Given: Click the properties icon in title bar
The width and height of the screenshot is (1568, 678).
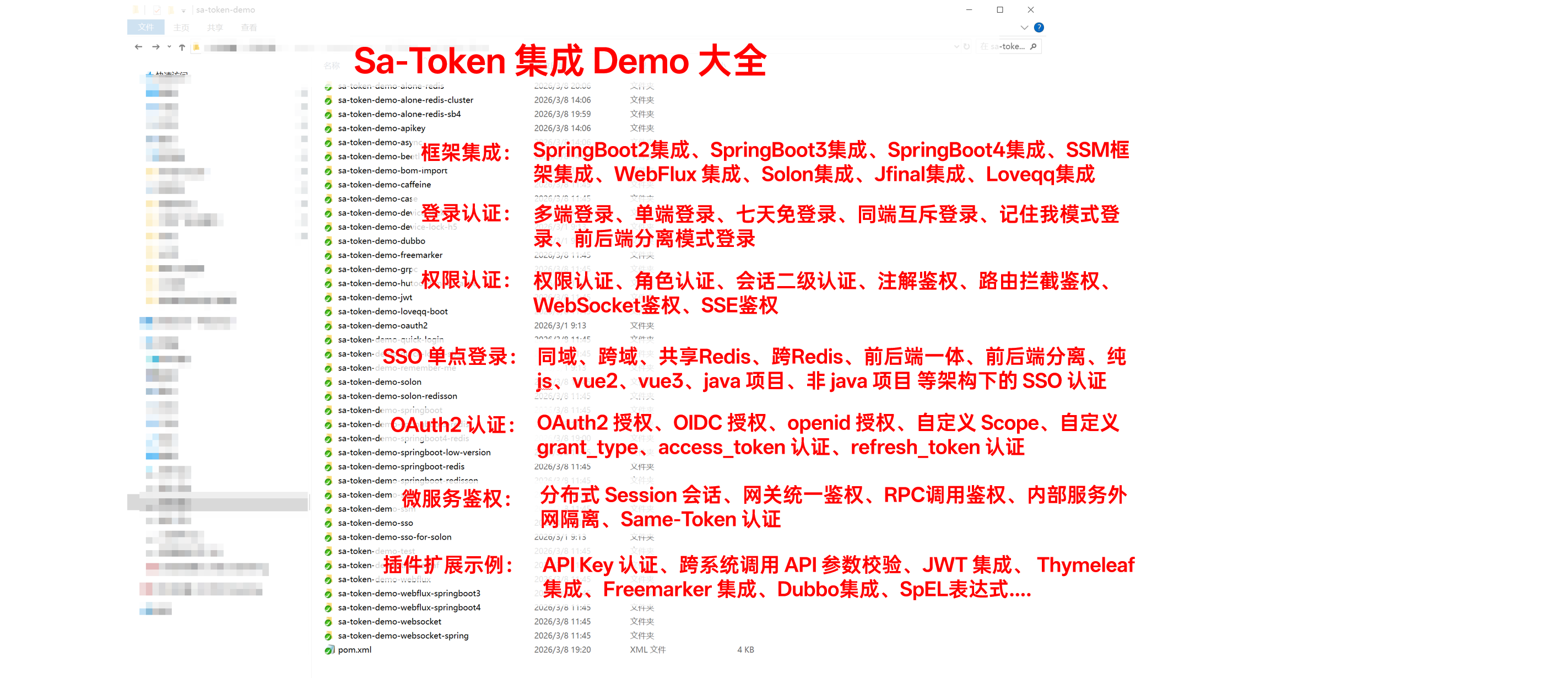Looking at the screenshot, I should 157,10.
